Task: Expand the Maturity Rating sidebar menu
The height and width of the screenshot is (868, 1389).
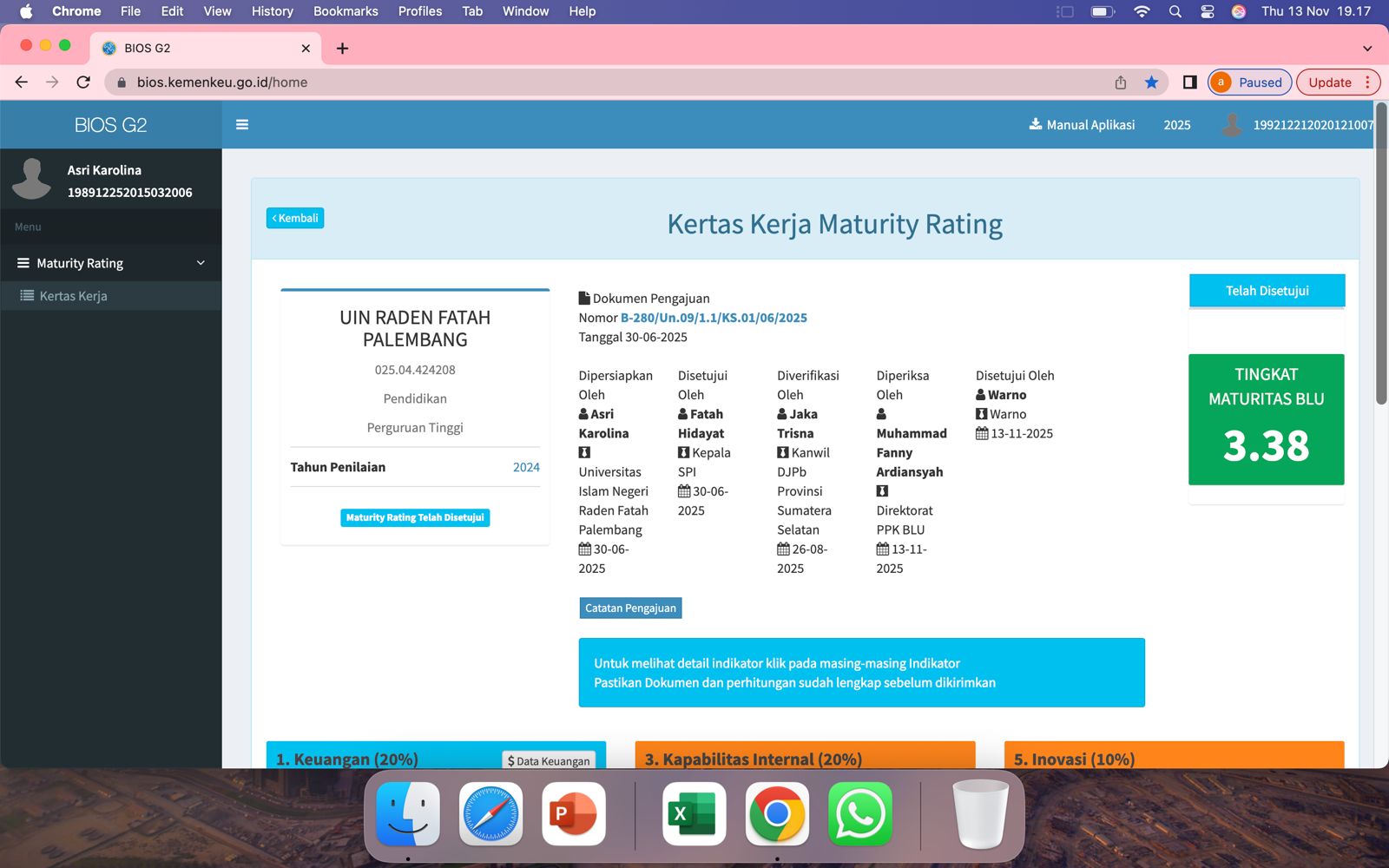Action: click(x=111, y=263)
